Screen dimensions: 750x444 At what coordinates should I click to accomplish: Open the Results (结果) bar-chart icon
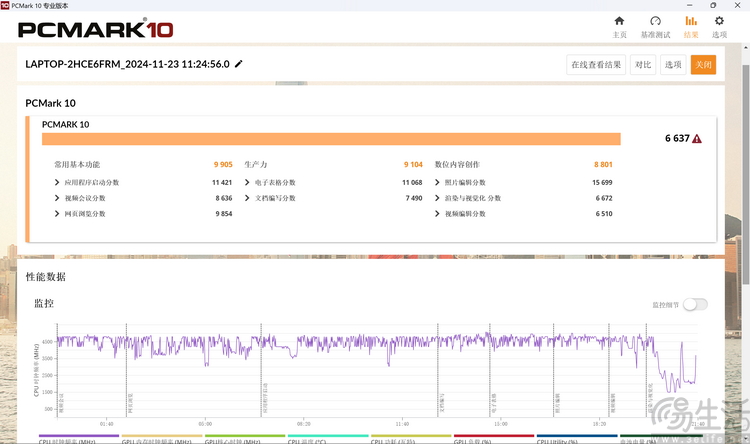tap(691, 21)
